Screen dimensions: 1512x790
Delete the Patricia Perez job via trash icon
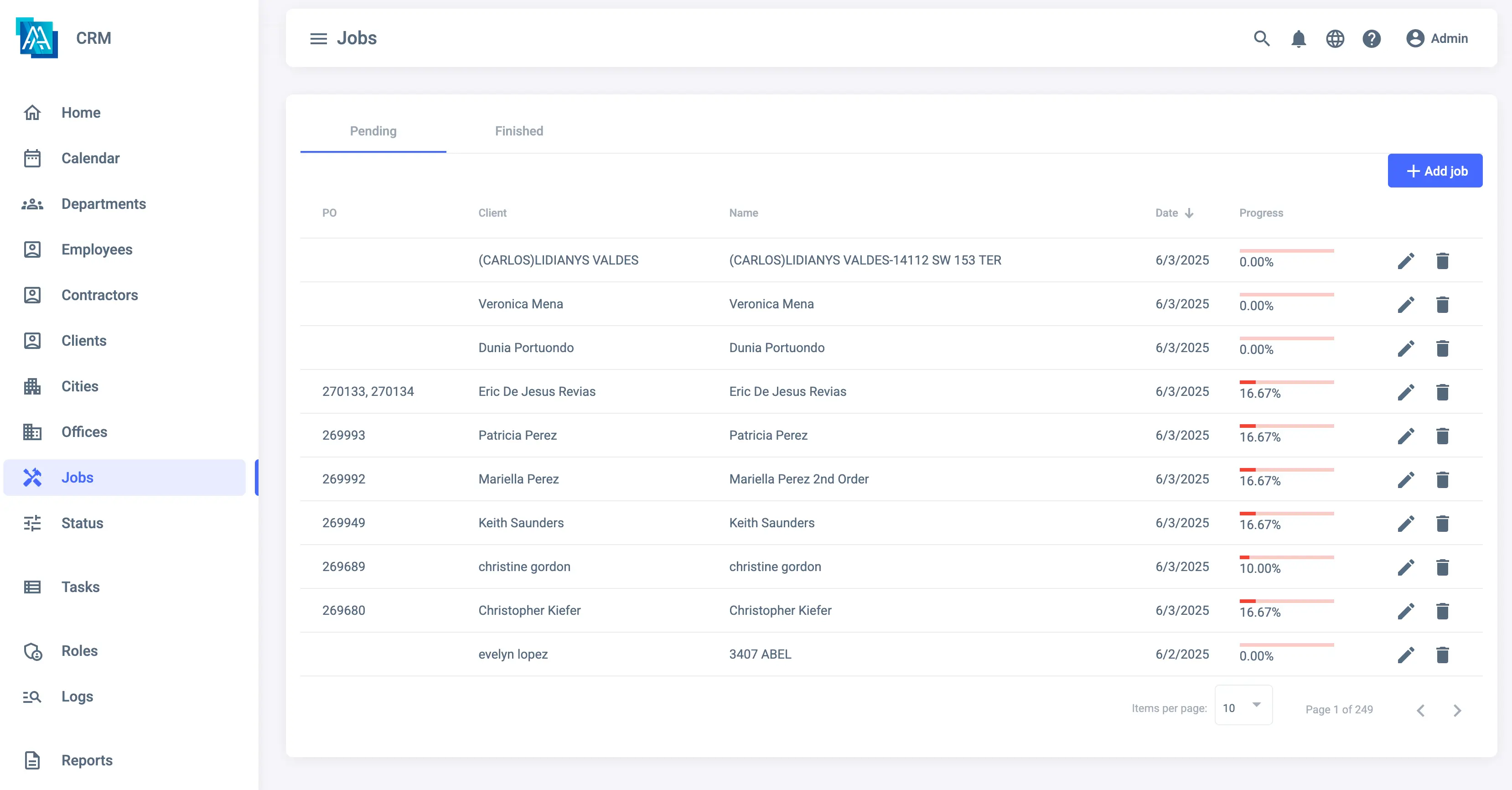click(x=1442, y=436)
